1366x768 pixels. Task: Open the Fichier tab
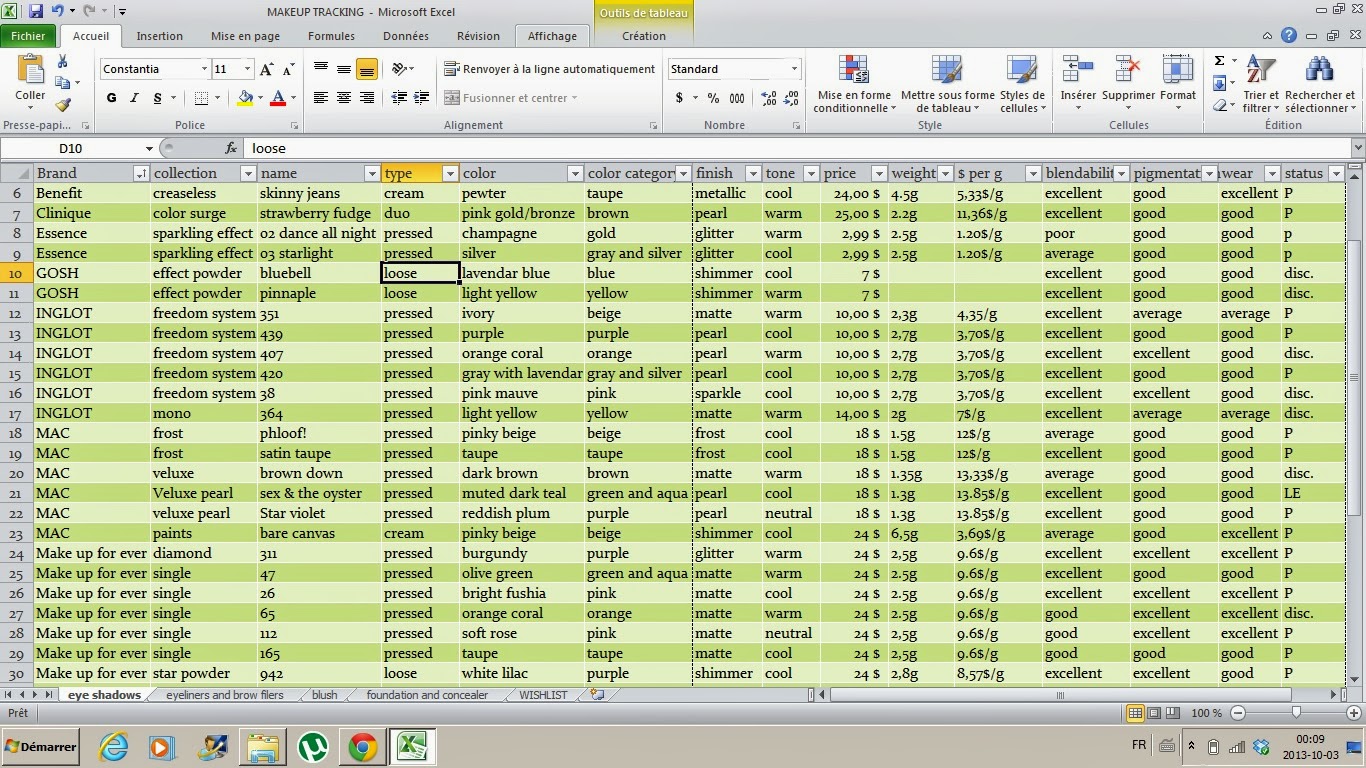tap(29, 36)
